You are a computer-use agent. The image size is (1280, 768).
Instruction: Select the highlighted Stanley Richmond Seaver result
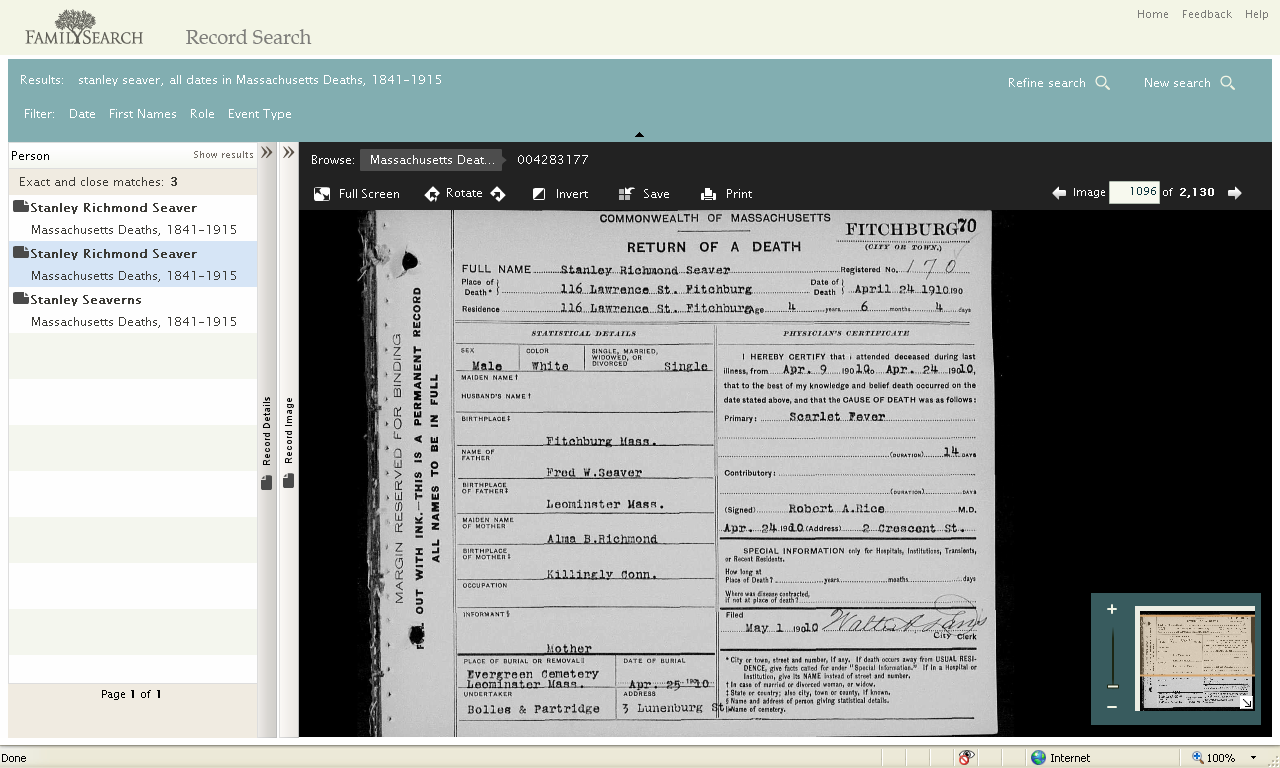tap(133, 264)
